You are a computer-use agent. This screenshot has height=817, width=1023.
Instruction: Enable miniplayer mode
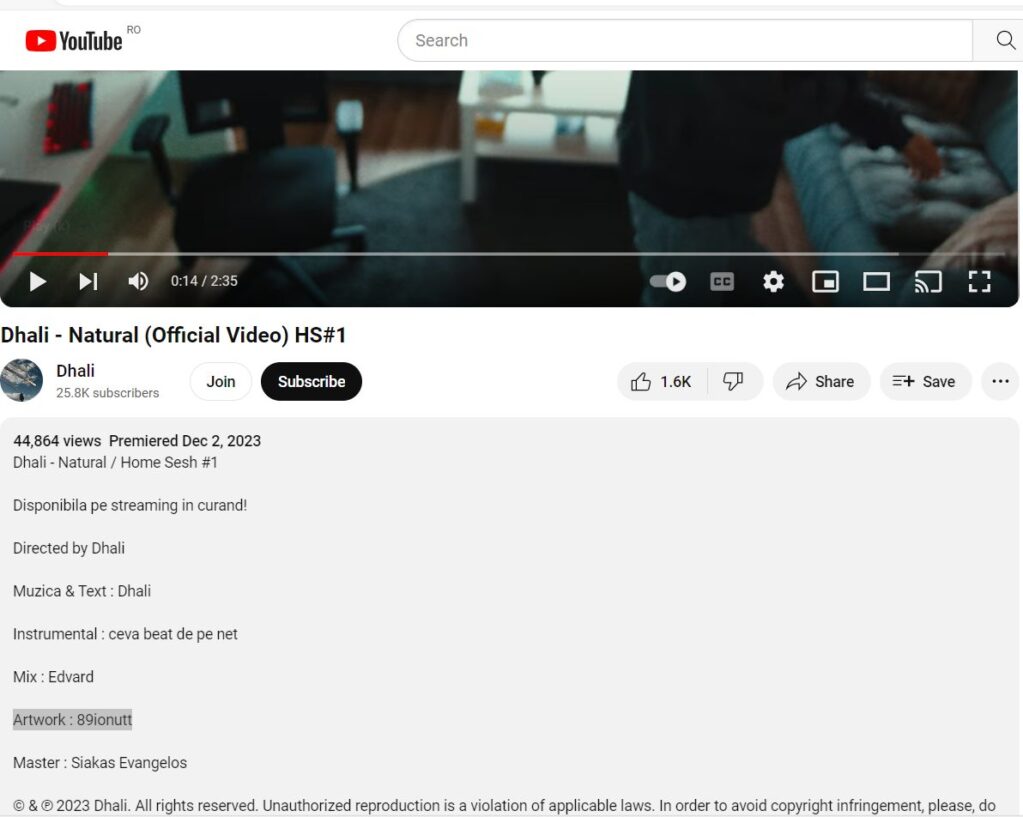tap(825, 282)
